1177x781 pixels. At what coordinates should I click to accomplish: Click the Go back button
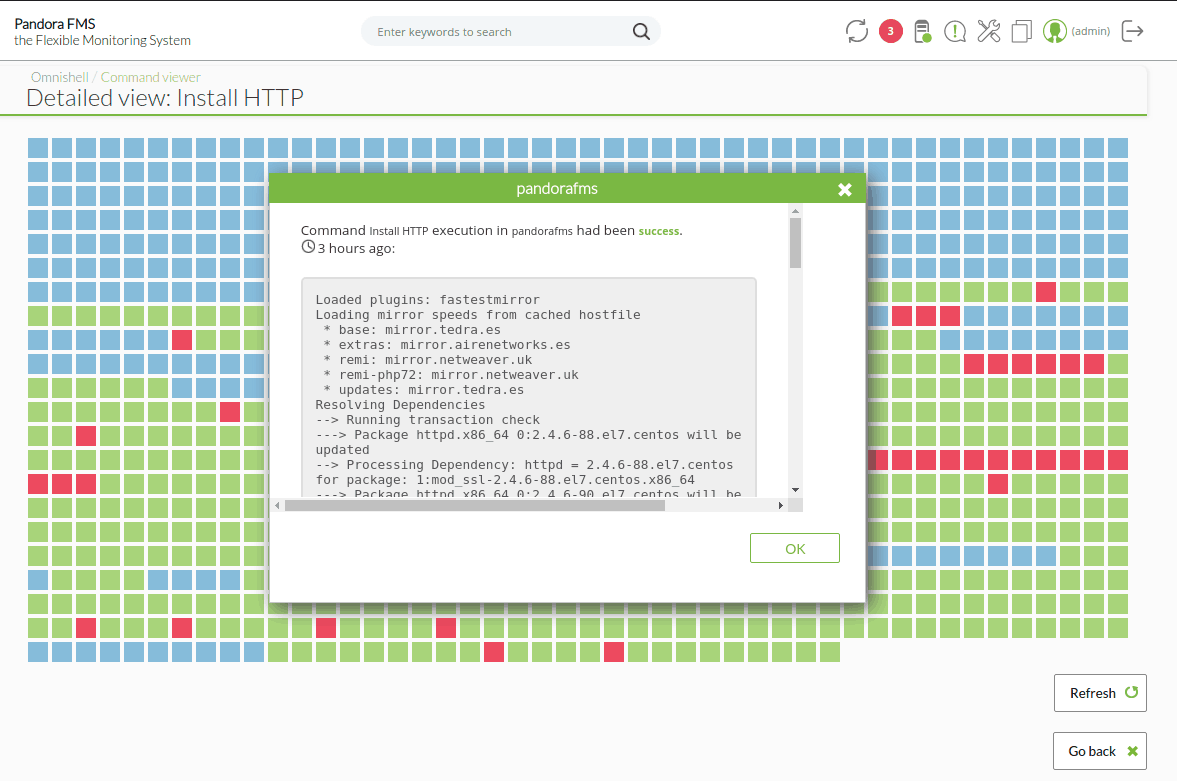[1100, 751]
